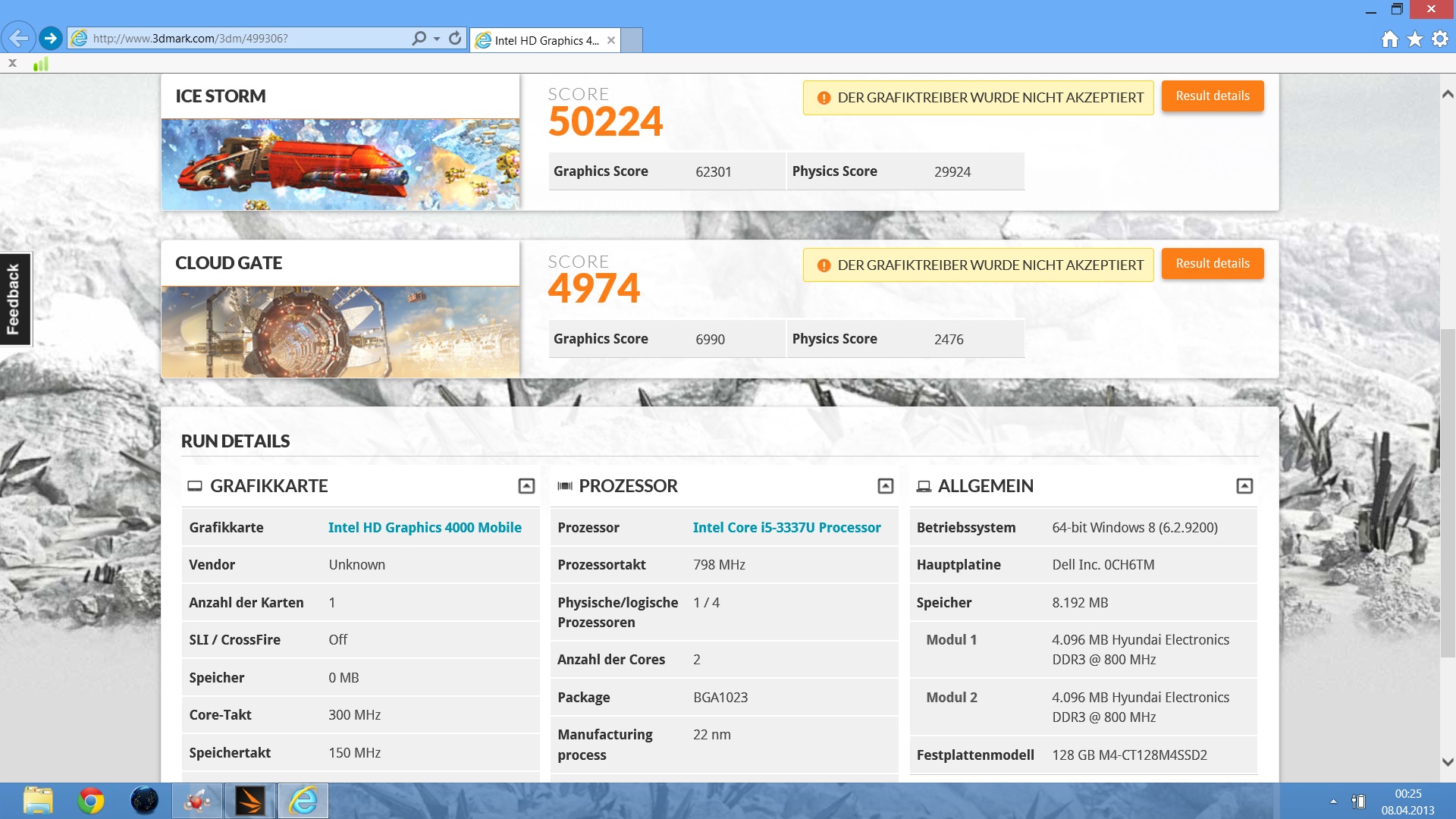Open Google Chrome from the taskbar
This screenshot has height=819, width=1456.
pos(91,801)
